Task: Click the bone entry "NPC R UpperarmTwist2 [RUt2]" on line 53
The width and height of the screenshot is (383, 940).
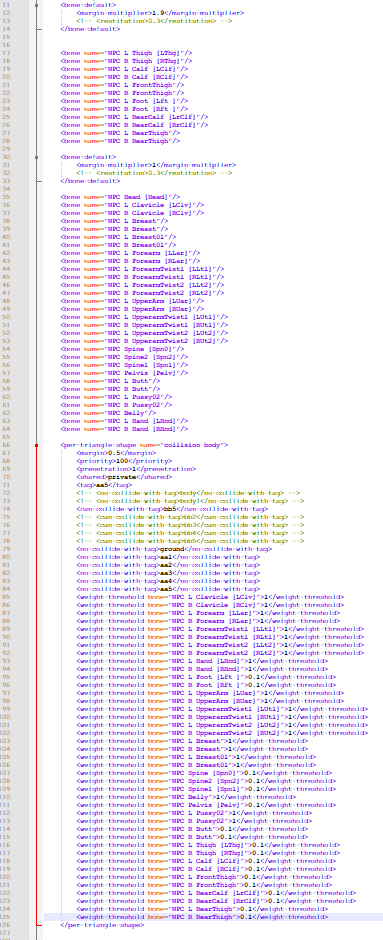Action: coord(144,341)
